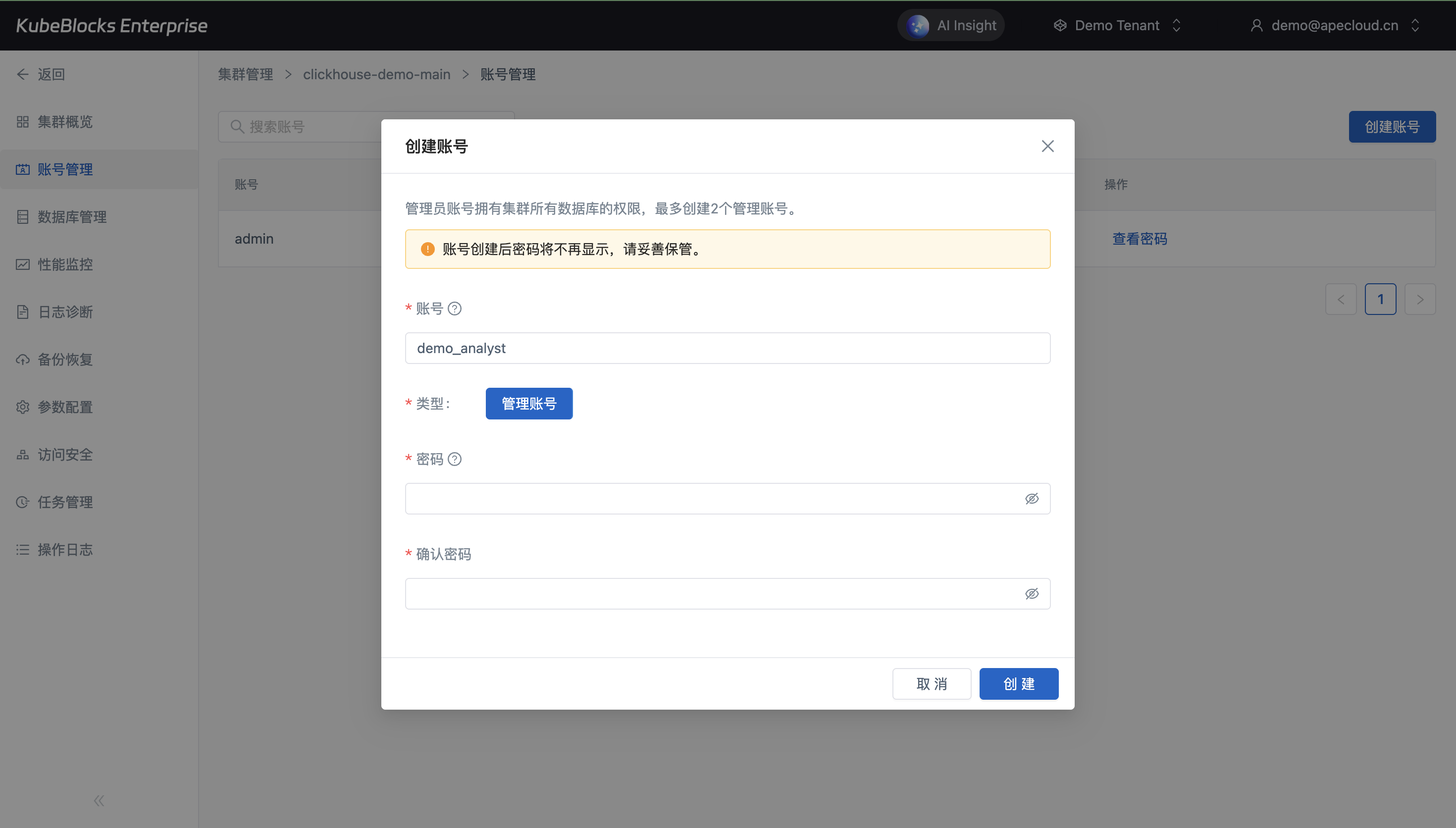The height and width of the screenshot is (828, 1456).
Task: Click the 账号 input containing demo_analyst
Action: [727, 348]
